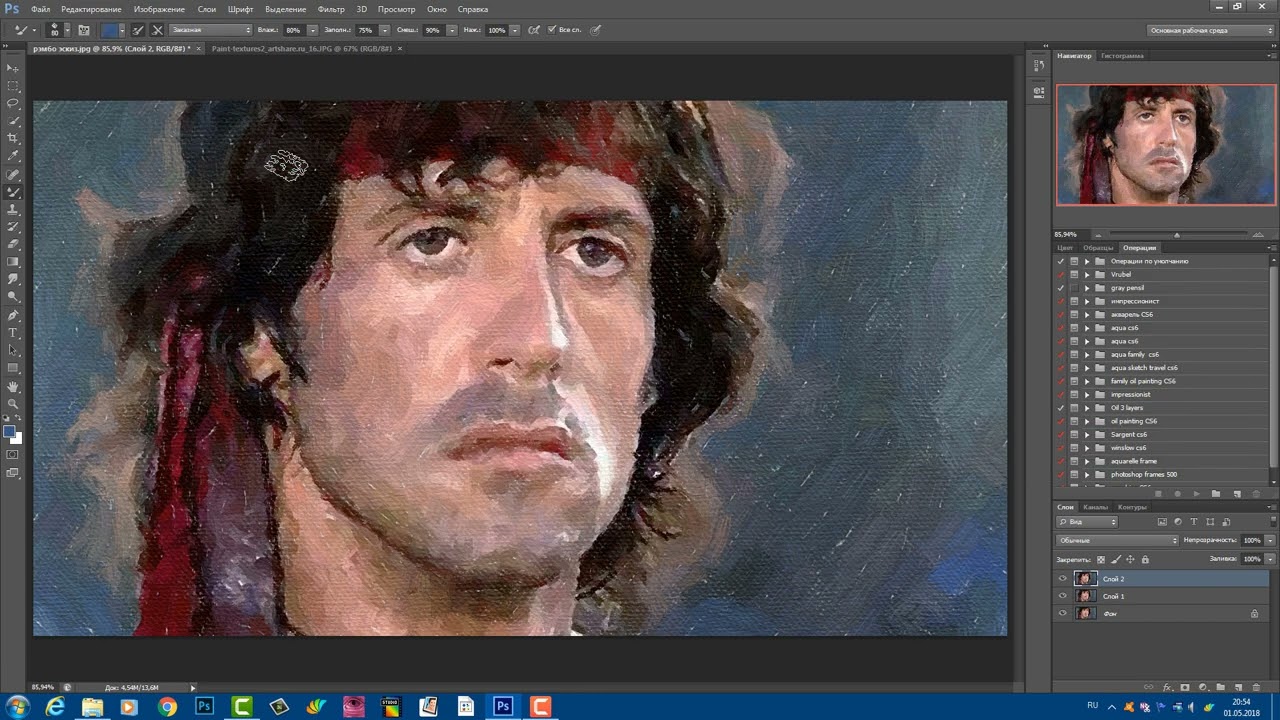Select the 'aqua family cs6' action set
Image resolution: width=1280 pixels, height=720 pixels.
pyautogui.click(x=1134, y=354)
